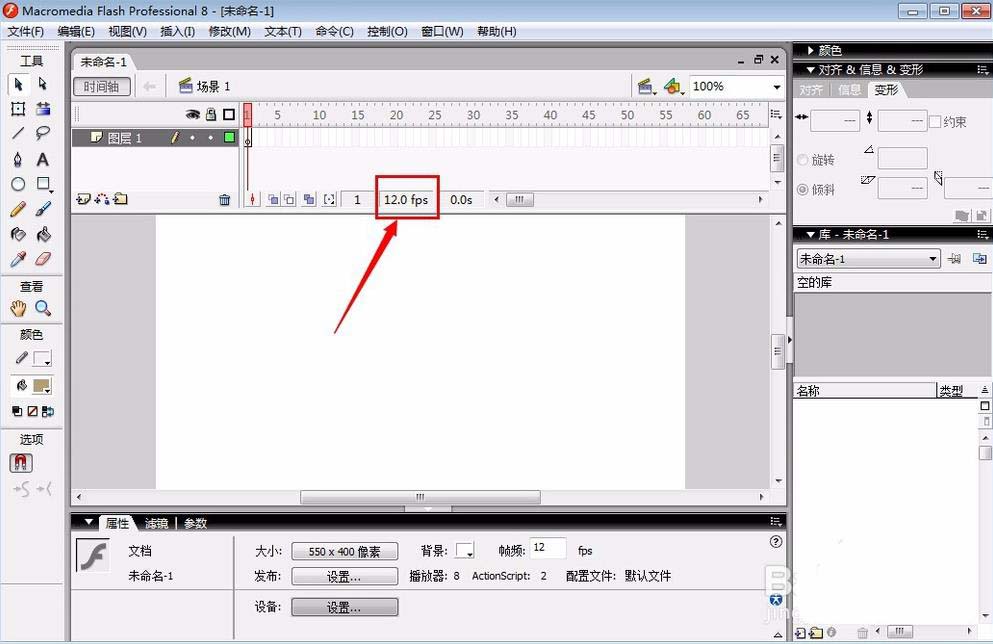Select the Free Transform tool
Screen dimensions: 993x644
(18, 109)
